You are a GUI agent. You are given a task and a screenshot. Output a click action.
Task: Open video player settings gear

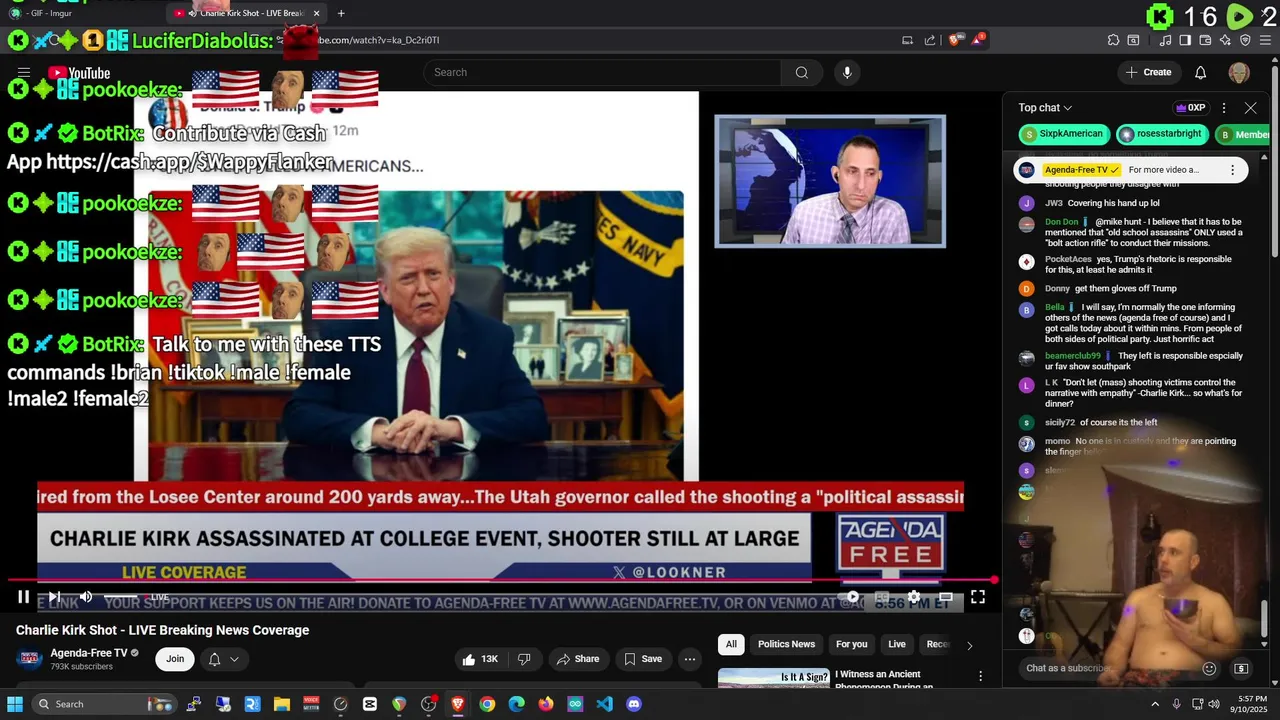914,597
